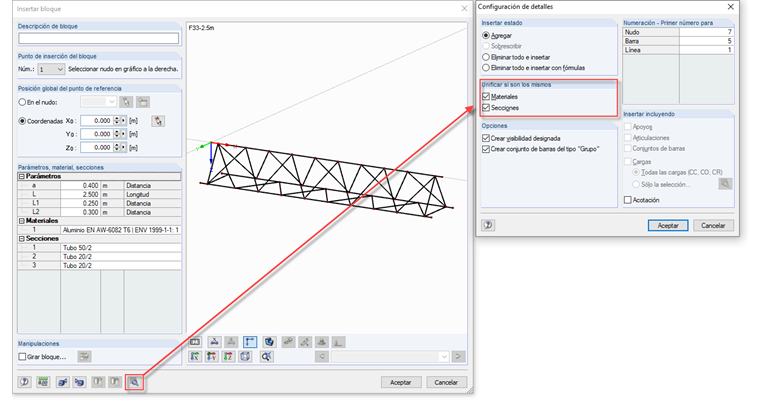760x408 pixels.
Task: Click Cancelar in Insertar bloque dialog
Action: (x=446, y=382)
